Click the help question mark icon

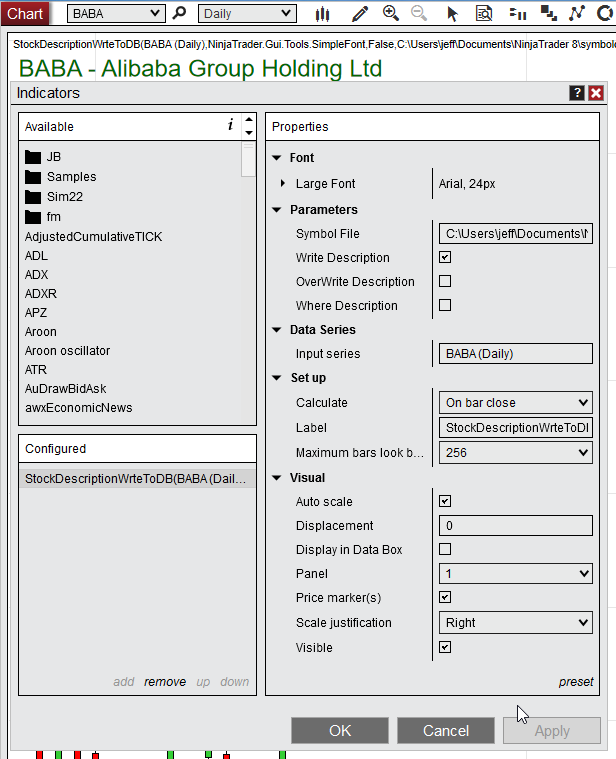(577, 93)
